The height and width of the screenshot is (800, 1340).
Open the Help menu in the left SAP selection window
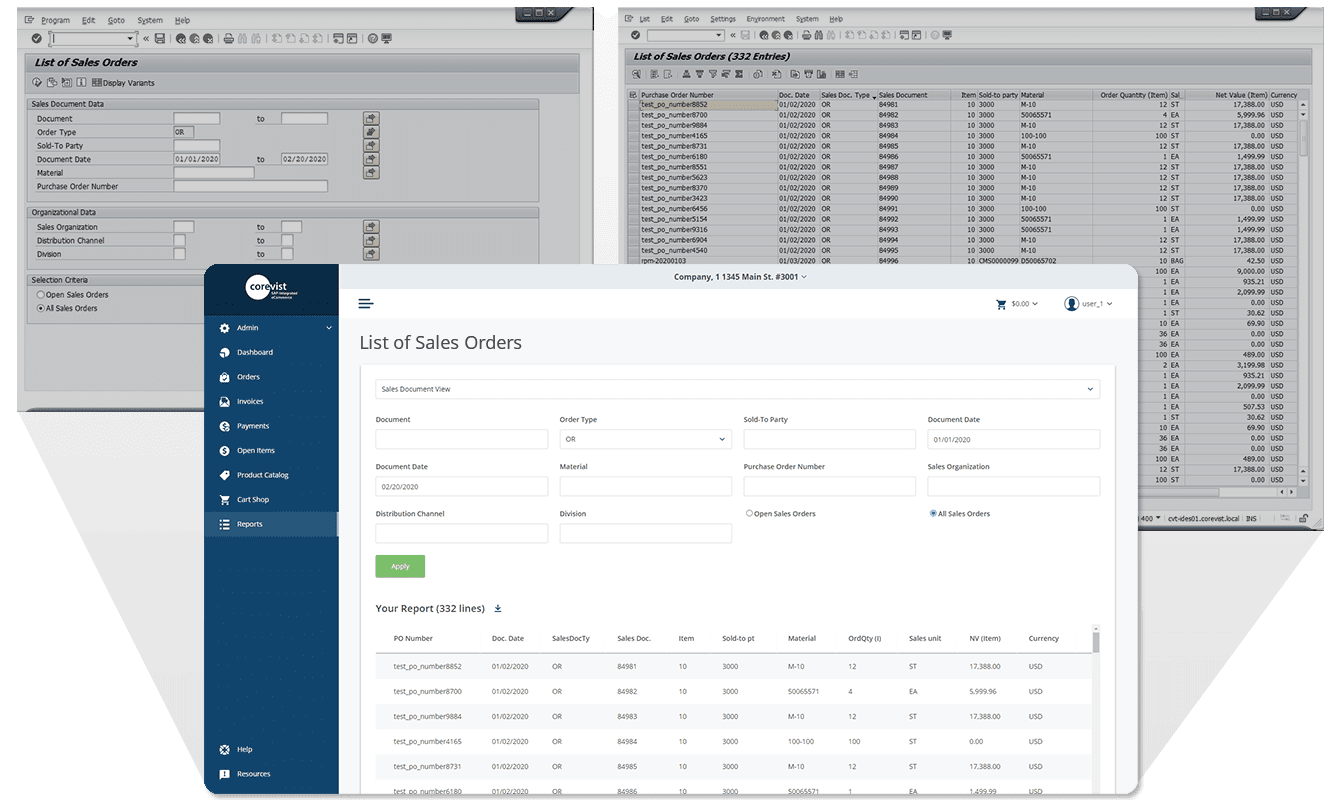click(x=182, y=20)
